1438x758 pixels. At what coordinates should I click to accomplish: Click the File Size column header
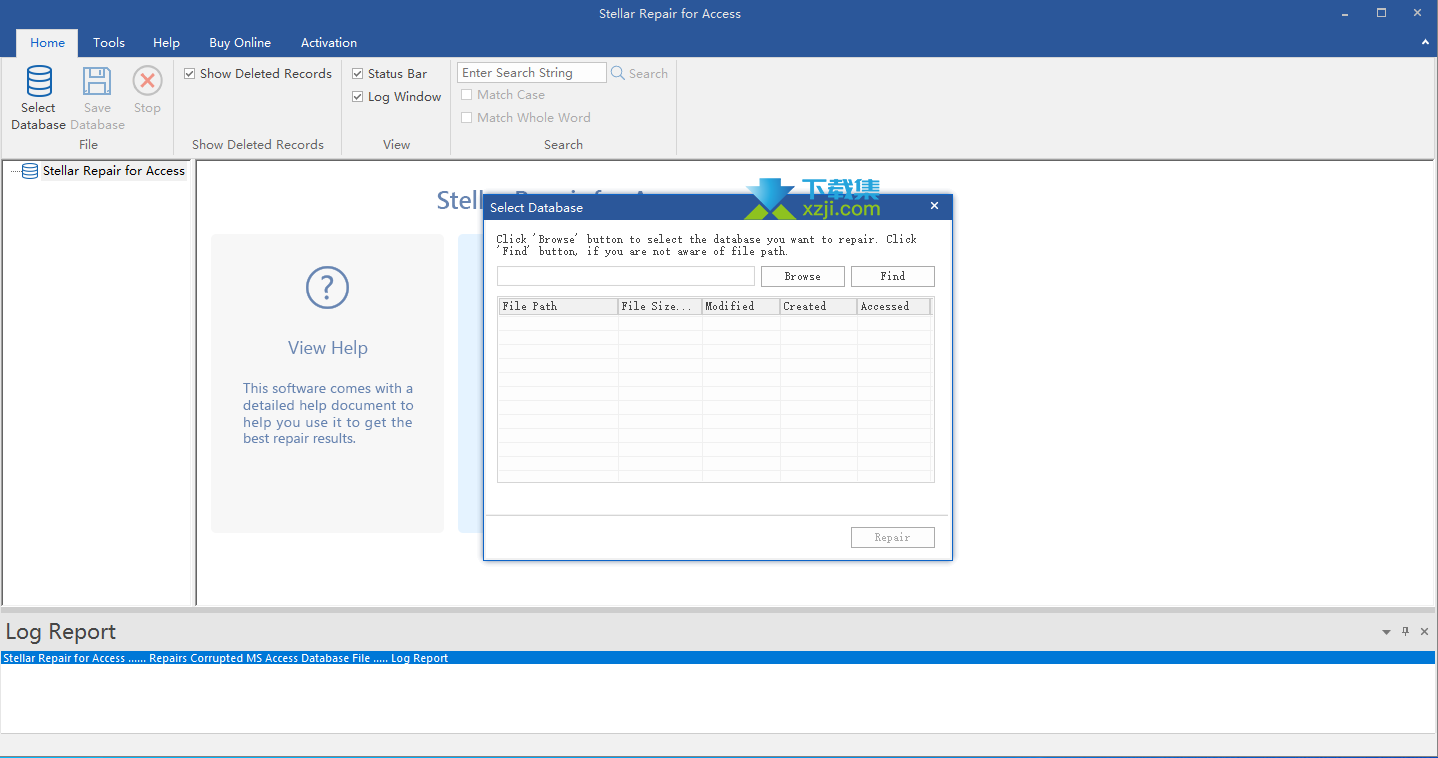coord(660,306)
